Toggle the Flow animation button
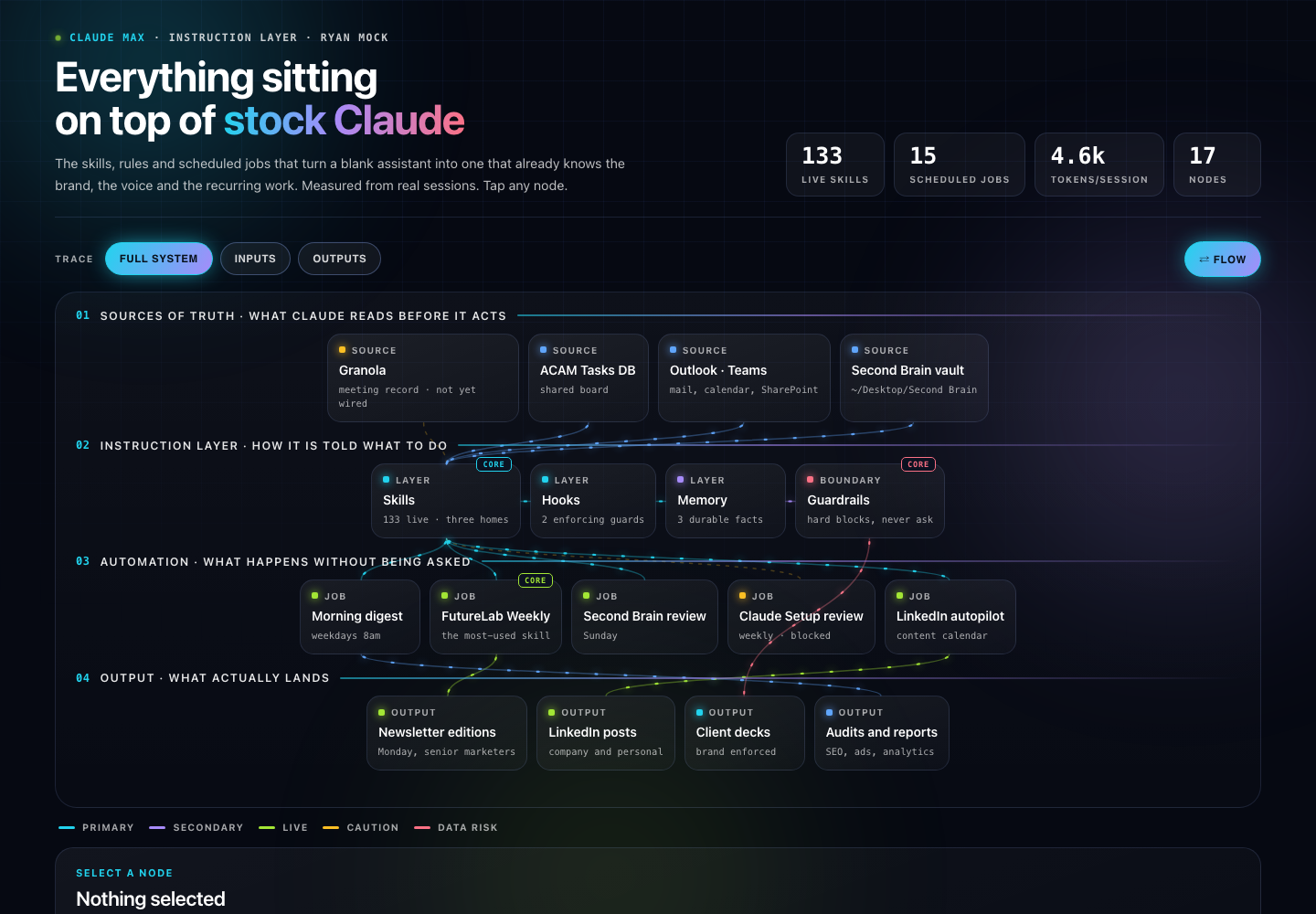Viewport: 1316px width, 914px height. tap(1223, 260)
